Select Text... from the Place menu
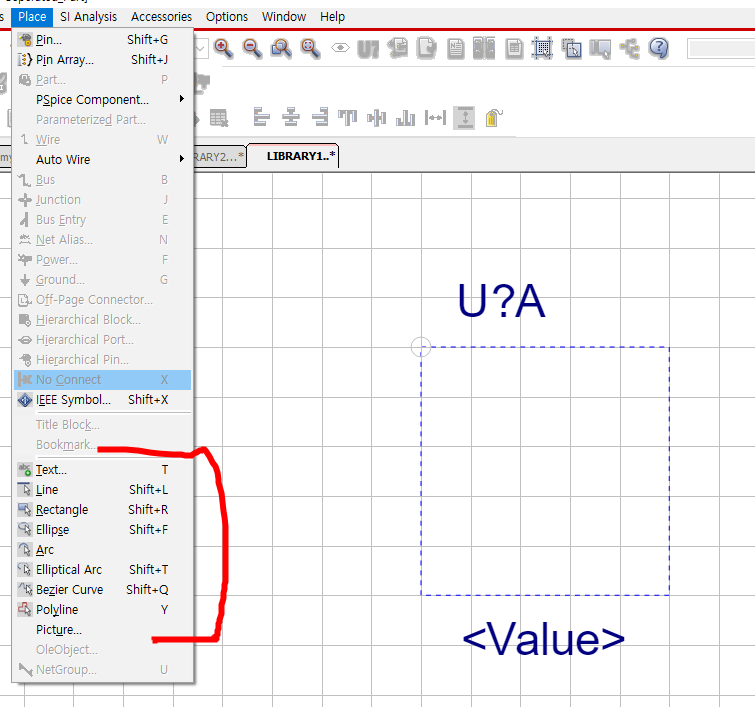Screen dimensions: 755x707 (103, 470)
